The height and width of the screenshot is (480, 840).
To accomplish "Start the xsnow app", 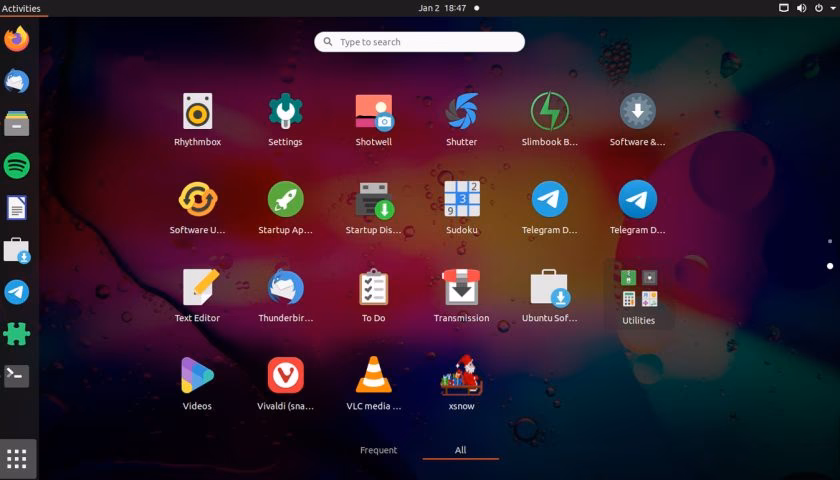I will click(461, 375).
